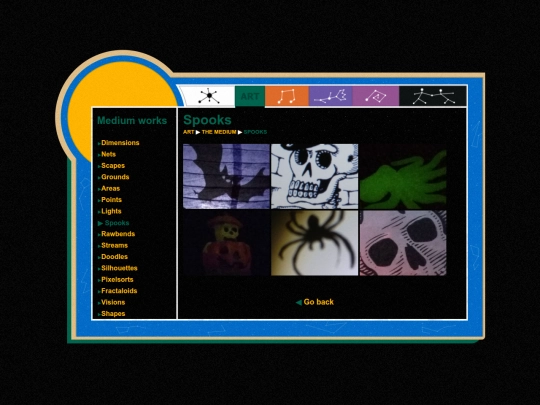Select Pixelsorts in the sidebar

(x=117, y=279)
